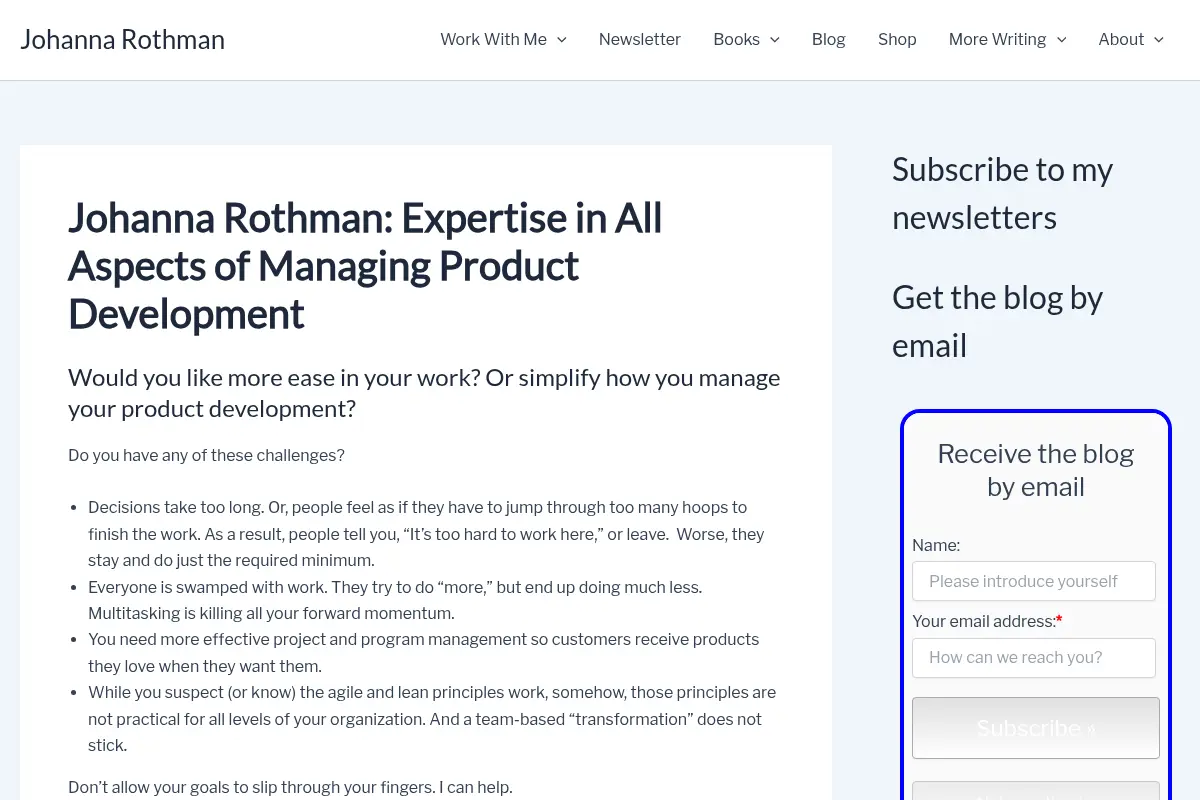Click the 'Receive the blog by email' form title

[1036, 470]
